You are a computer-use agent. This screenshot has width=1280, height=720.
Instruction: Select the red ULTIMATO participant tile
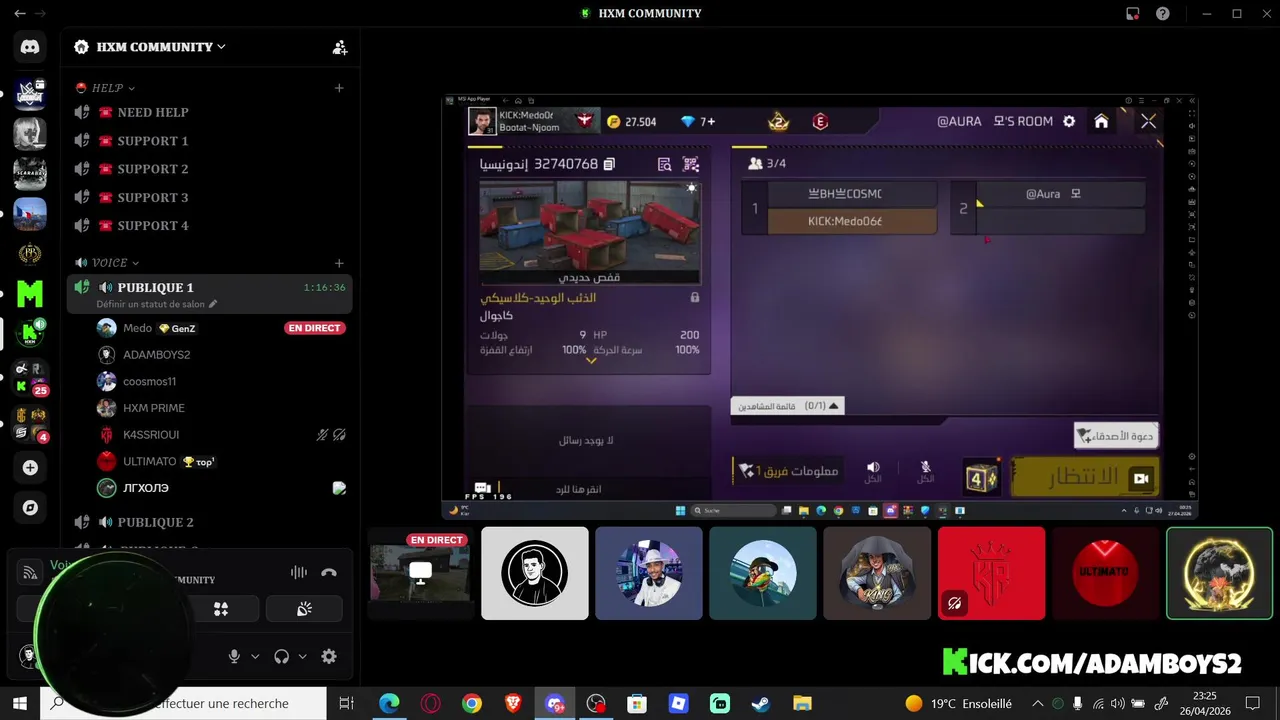point(1106,573)
